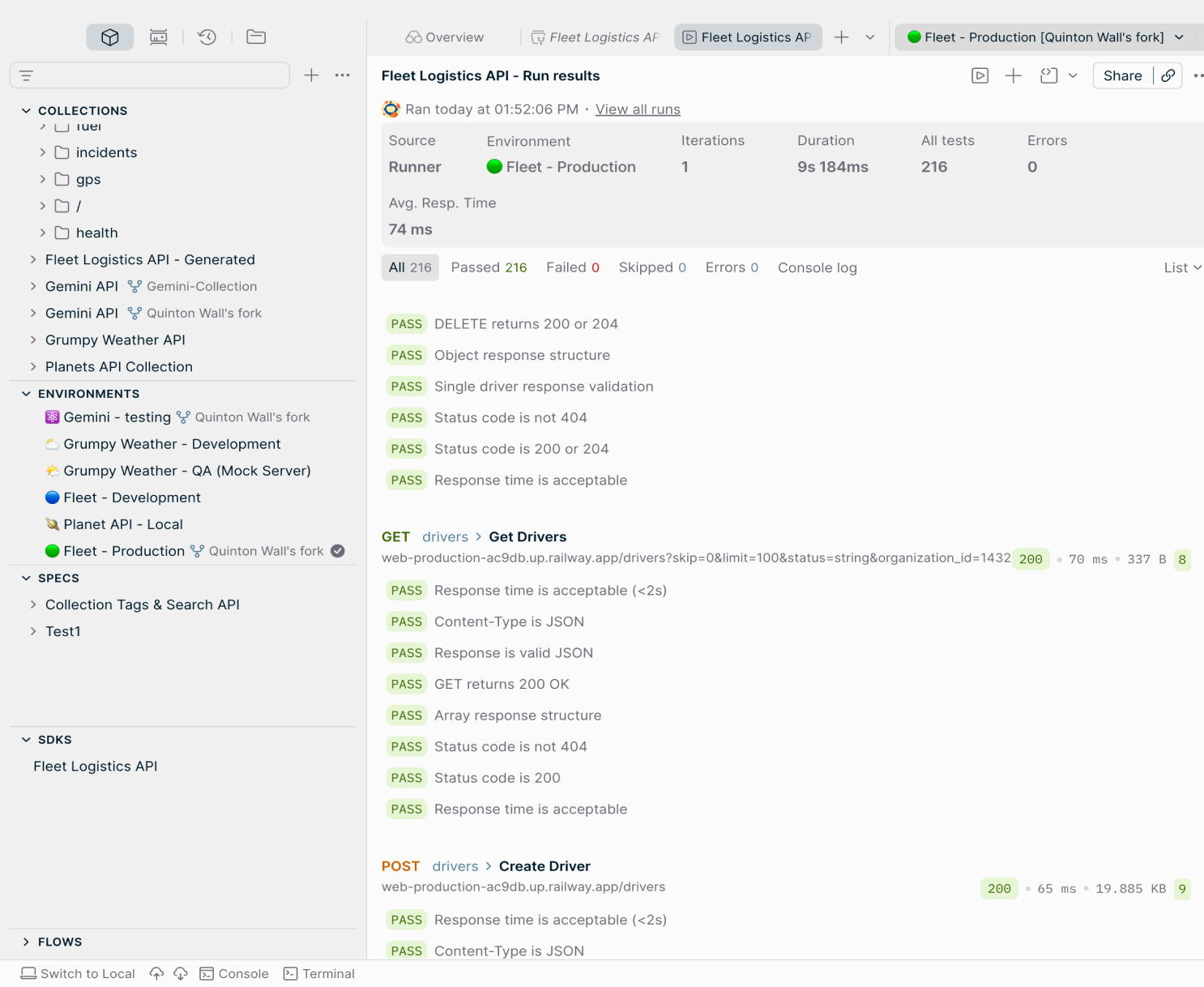Collapse the SDKS section
Image resolution: width=1204 pixels, height=987 pixels.
click(26, 739)
